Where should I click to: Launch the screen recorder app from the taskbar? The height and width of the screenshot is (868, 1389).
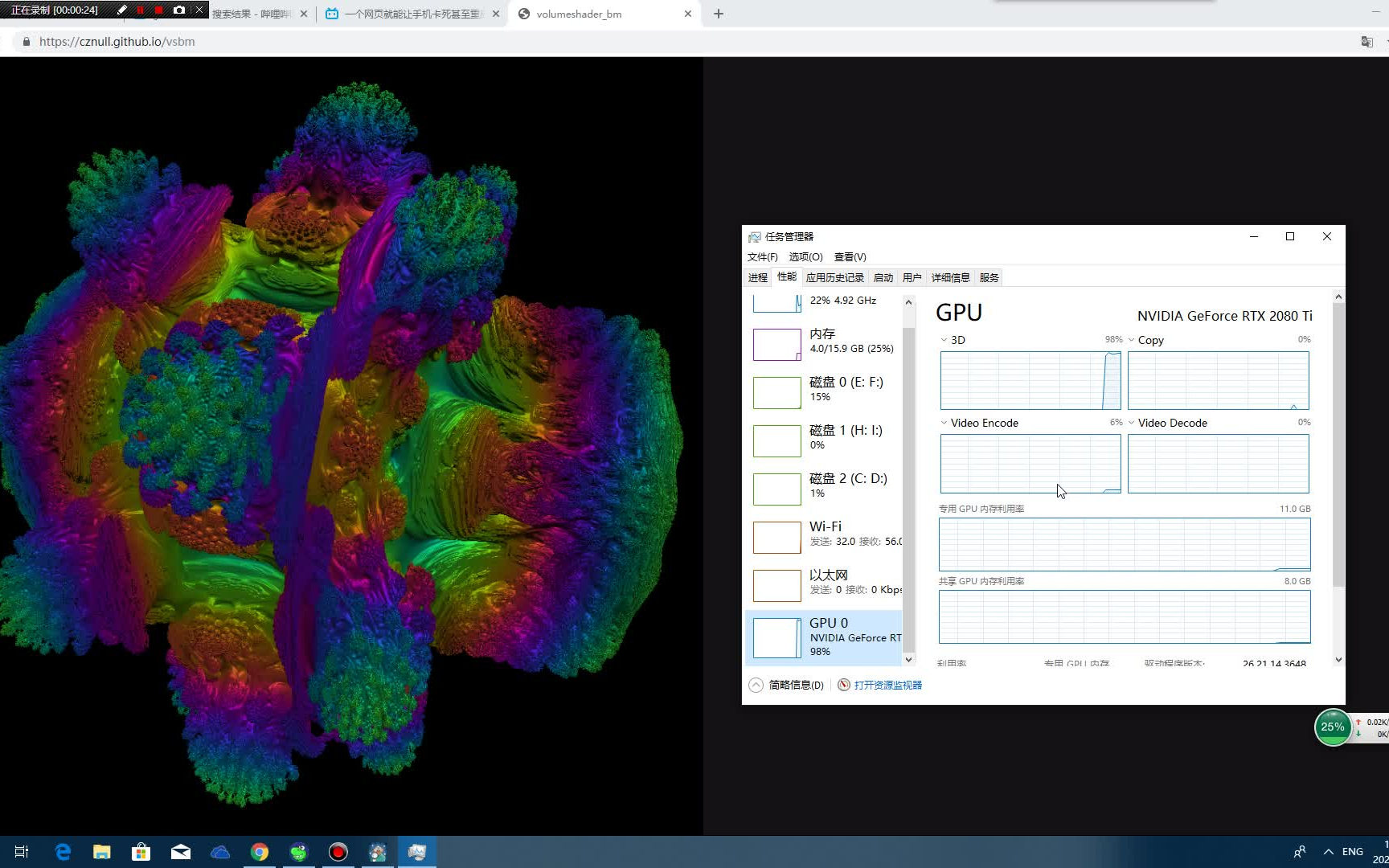(x=338, y=852)
